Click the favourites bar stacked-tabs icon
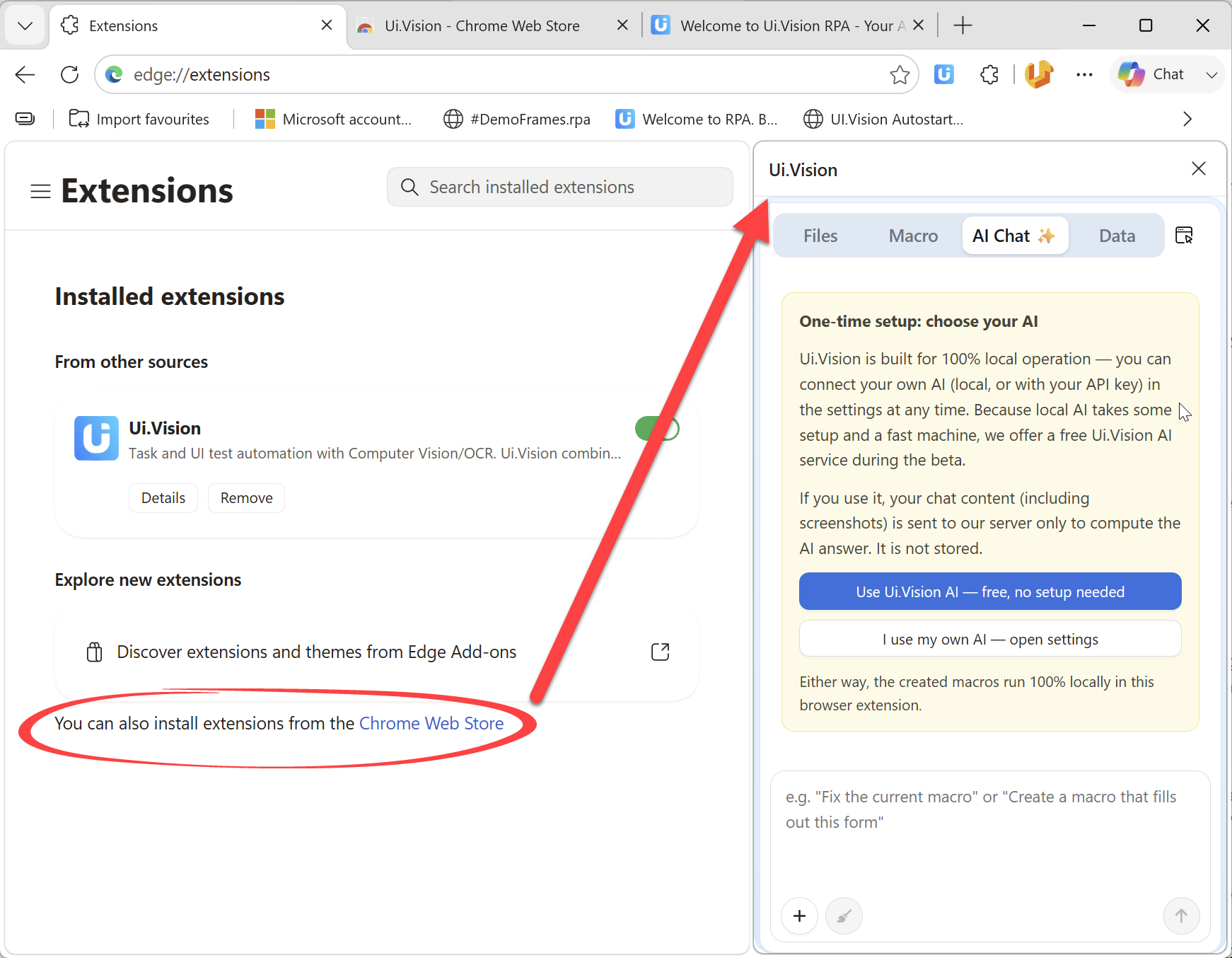Screen dimensions: 1232x958 point(25,119)
